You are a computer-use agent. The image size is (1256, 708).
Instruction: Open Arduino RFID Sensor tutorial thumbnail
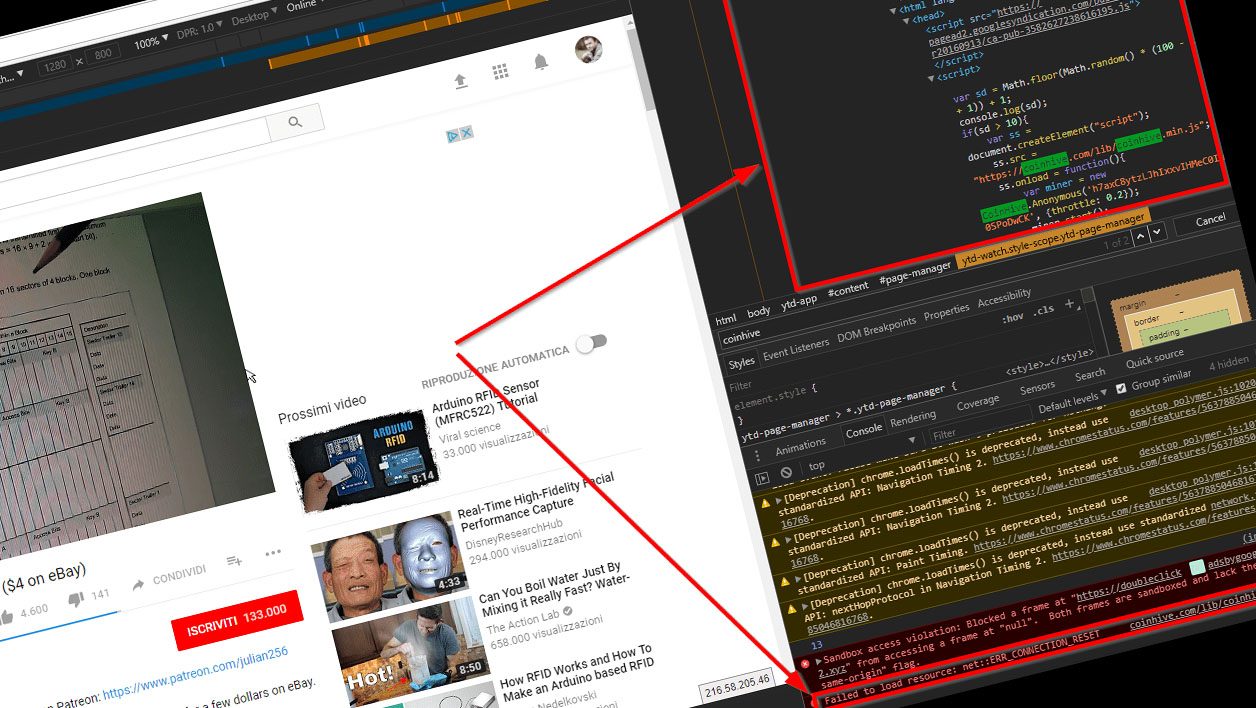(x=365, y=460)
